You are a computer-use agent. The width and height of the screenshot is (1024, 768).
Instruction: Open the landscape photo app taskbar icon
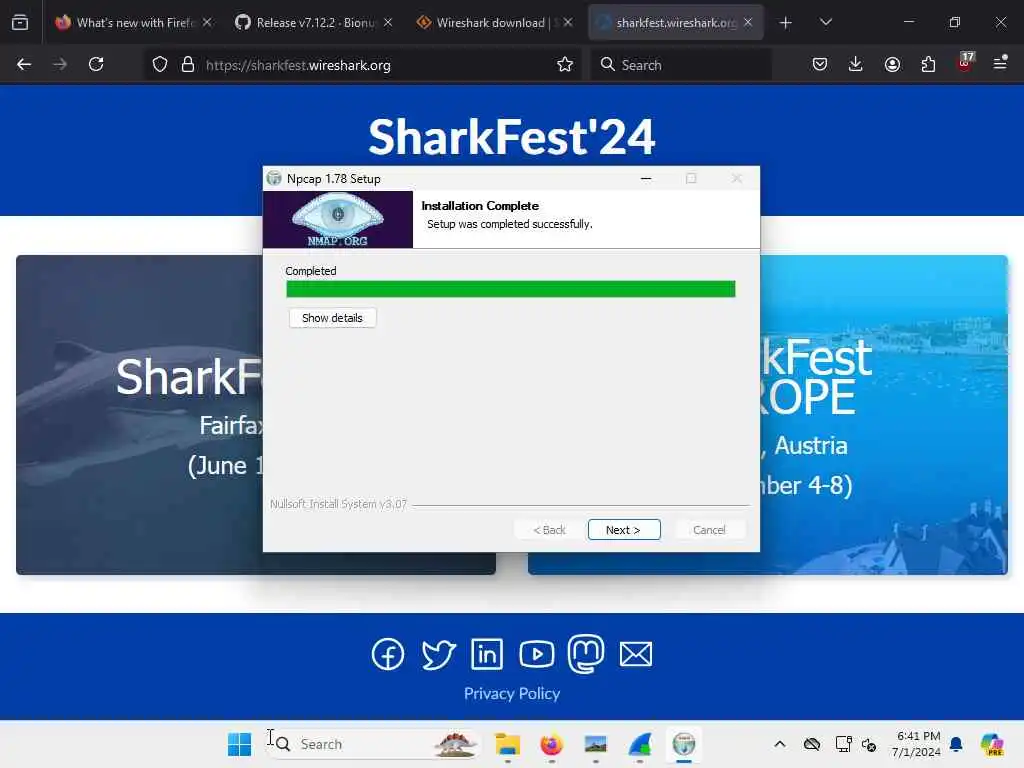(x=596, y=744)
